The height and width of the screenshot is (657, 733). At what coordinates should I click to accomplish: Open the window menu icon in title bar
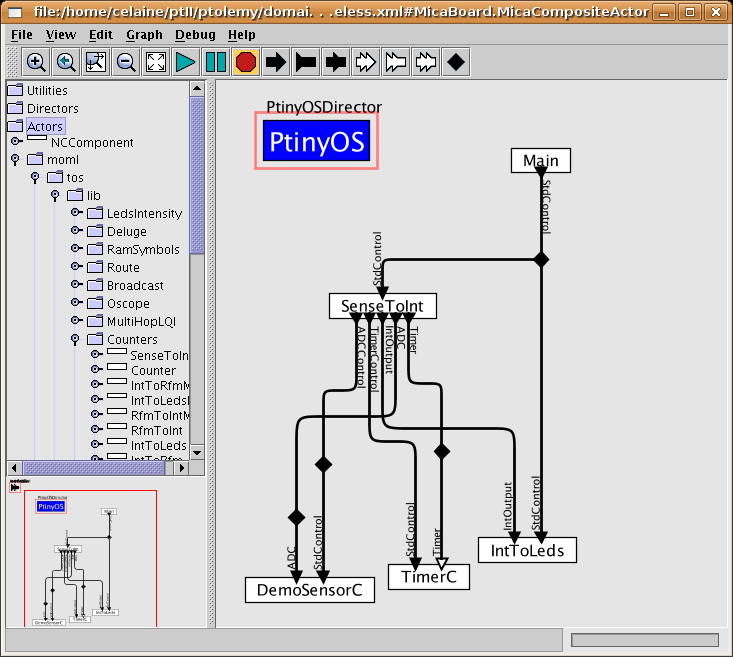(x=15, y=12)
